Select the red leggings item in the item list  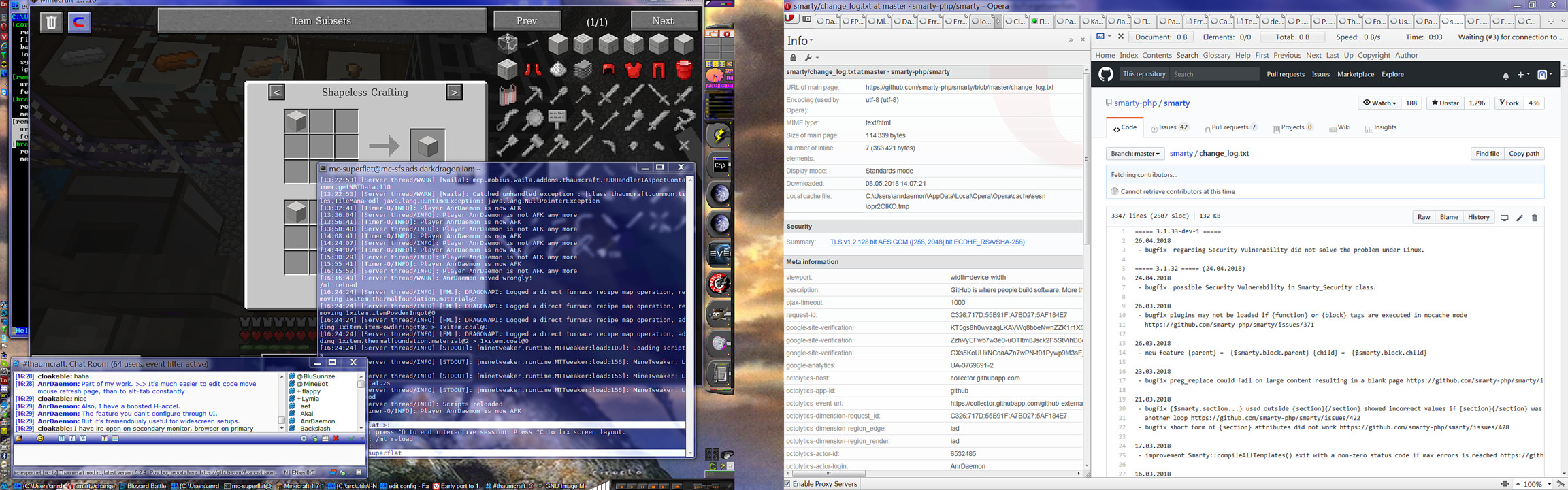coord(659,69)
